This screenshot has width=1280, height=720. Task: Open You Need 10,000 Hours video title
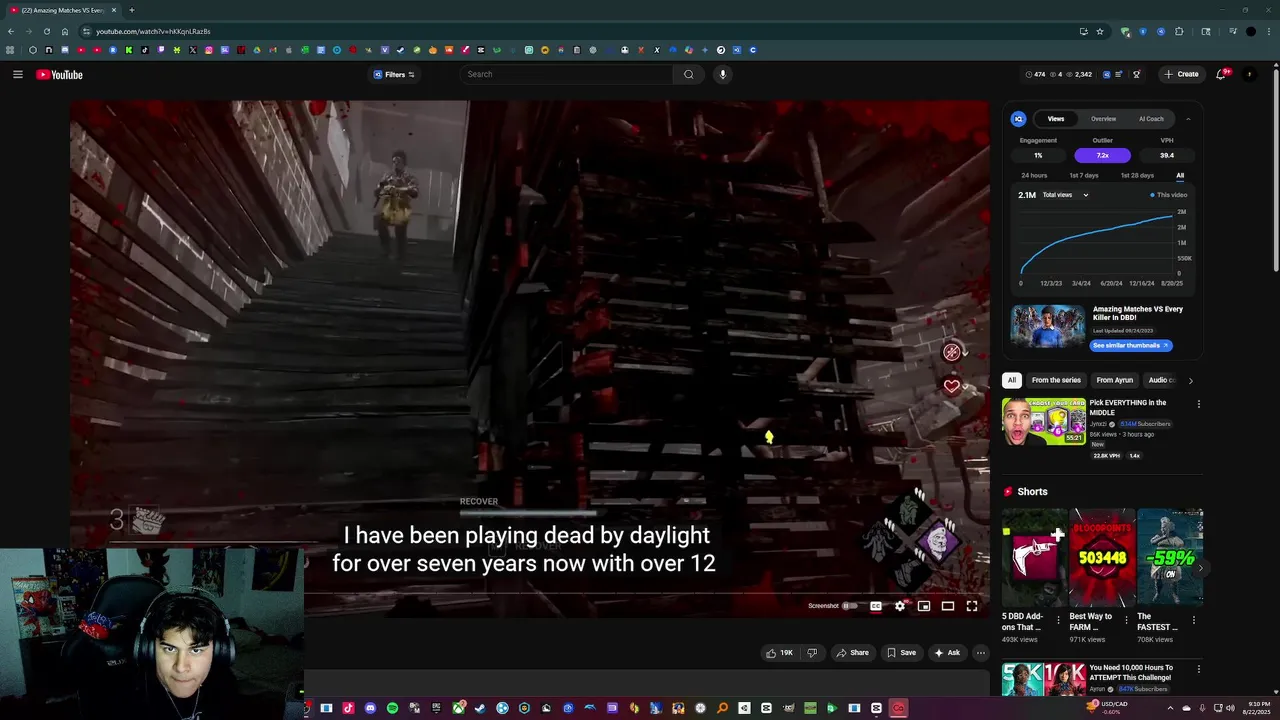pyautogui.click(x=1131, y=672)
